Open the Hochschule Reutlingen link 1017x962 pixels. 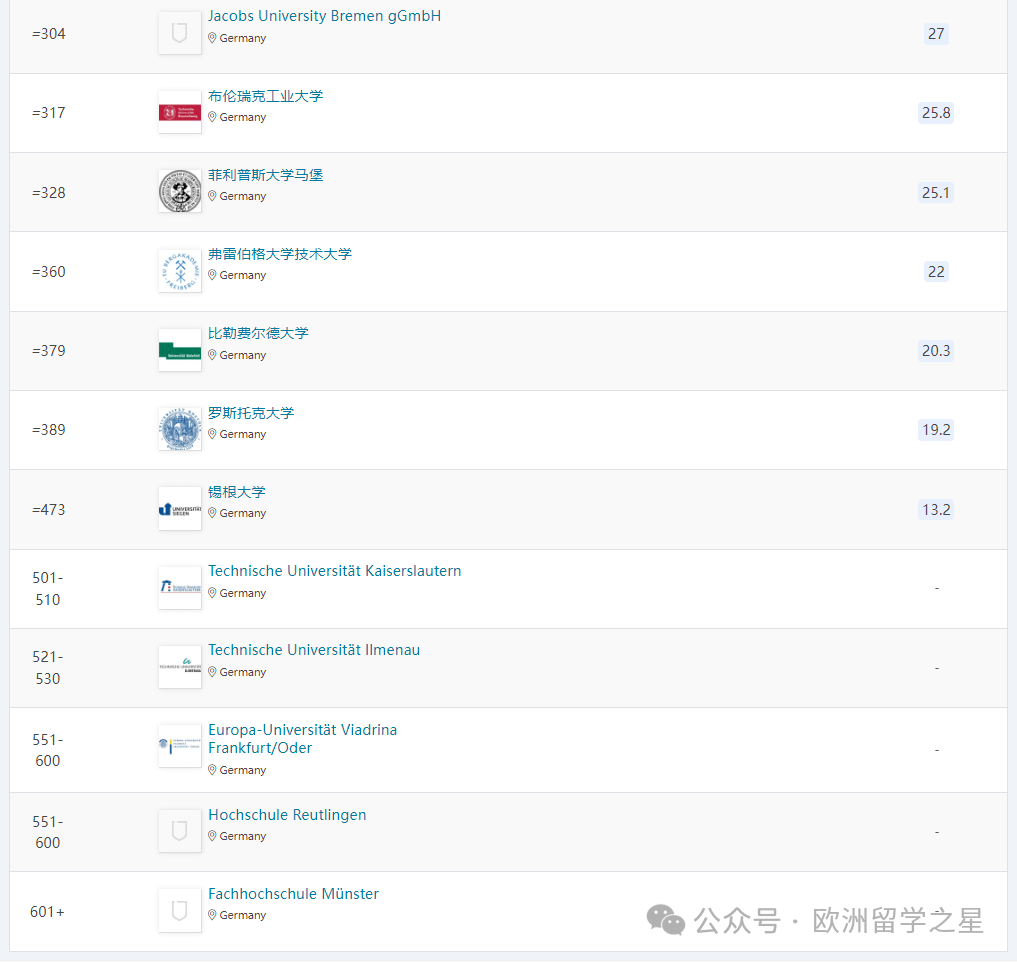(287, 815)
